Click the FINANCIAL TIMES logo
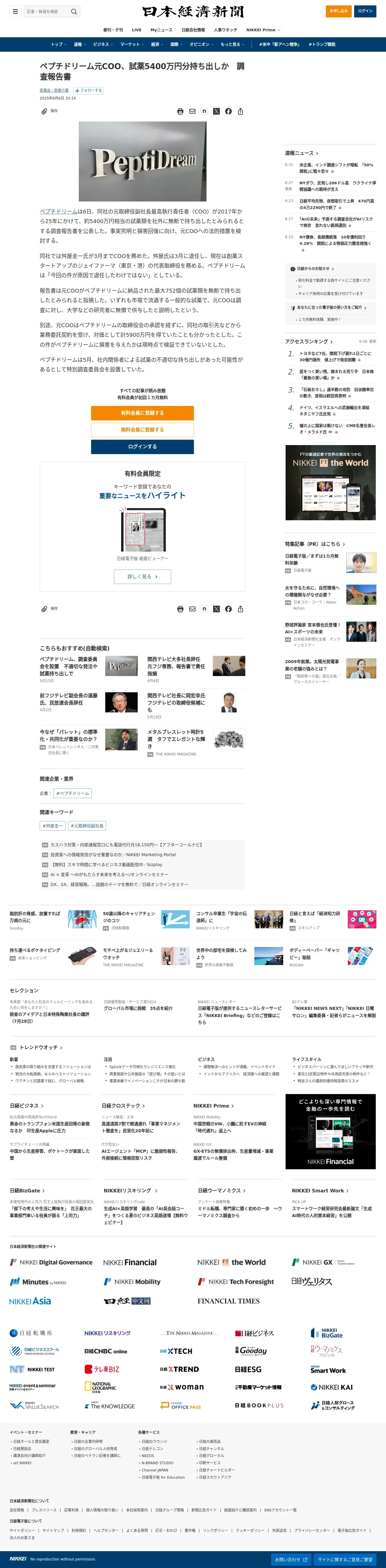The width and height of the screenshot is (386, 1568). [x=228, y=1301]
